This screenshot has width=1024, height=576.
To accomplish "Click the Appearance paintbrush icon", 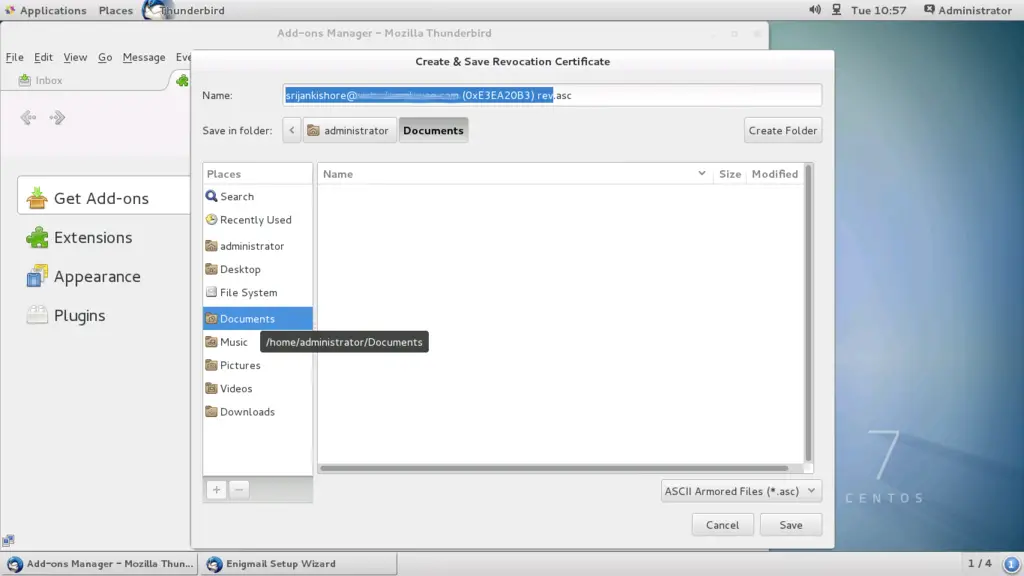I will coord(37,276).
